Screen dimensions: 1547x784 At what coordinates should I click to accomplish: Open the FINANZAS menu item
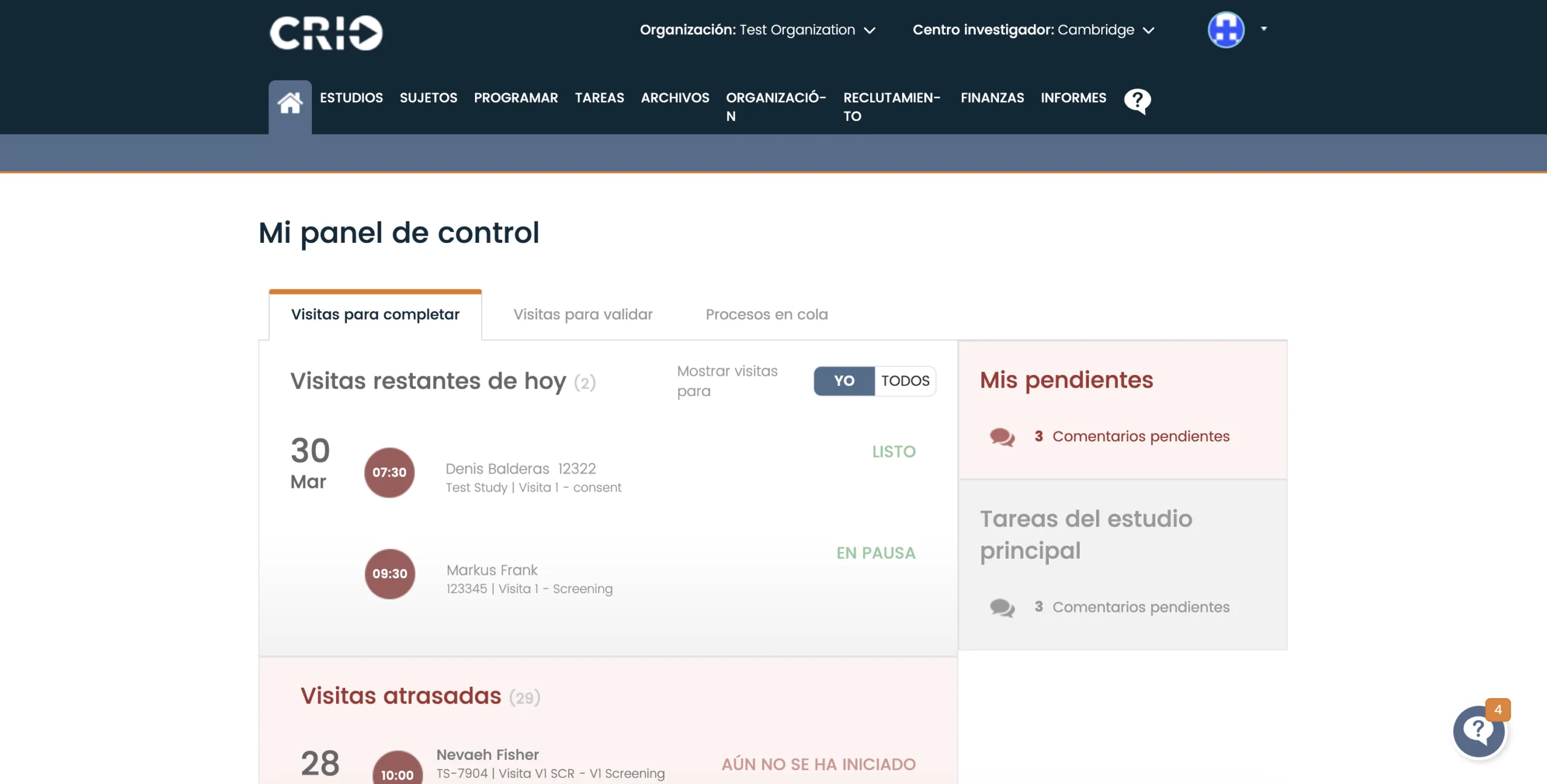tap(992, 98)
